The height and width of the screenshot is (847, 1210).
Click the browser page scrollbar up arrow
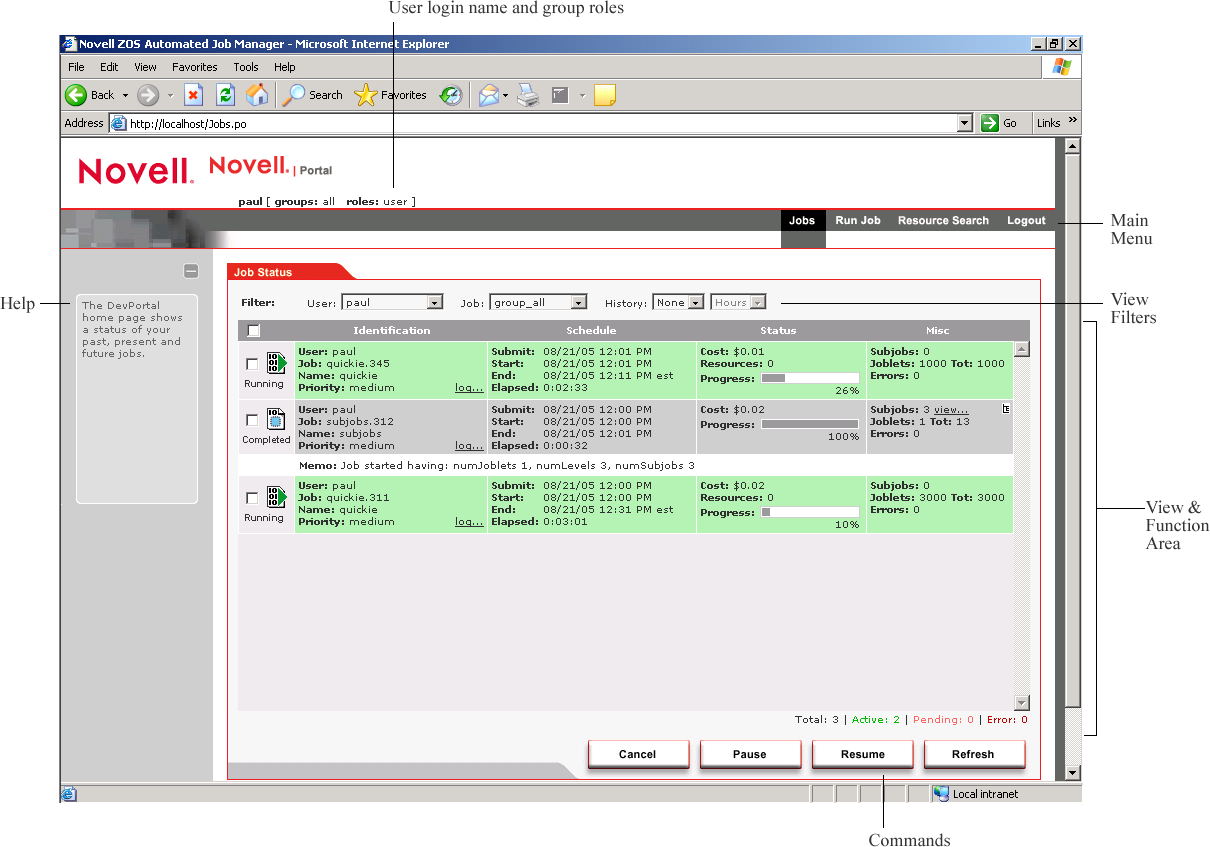tap(1073, 146)
